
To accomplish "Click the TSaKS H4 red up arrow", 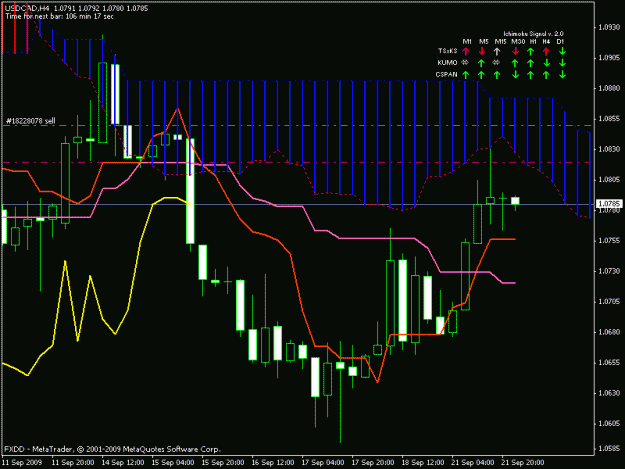I will [x=546, y=51].
